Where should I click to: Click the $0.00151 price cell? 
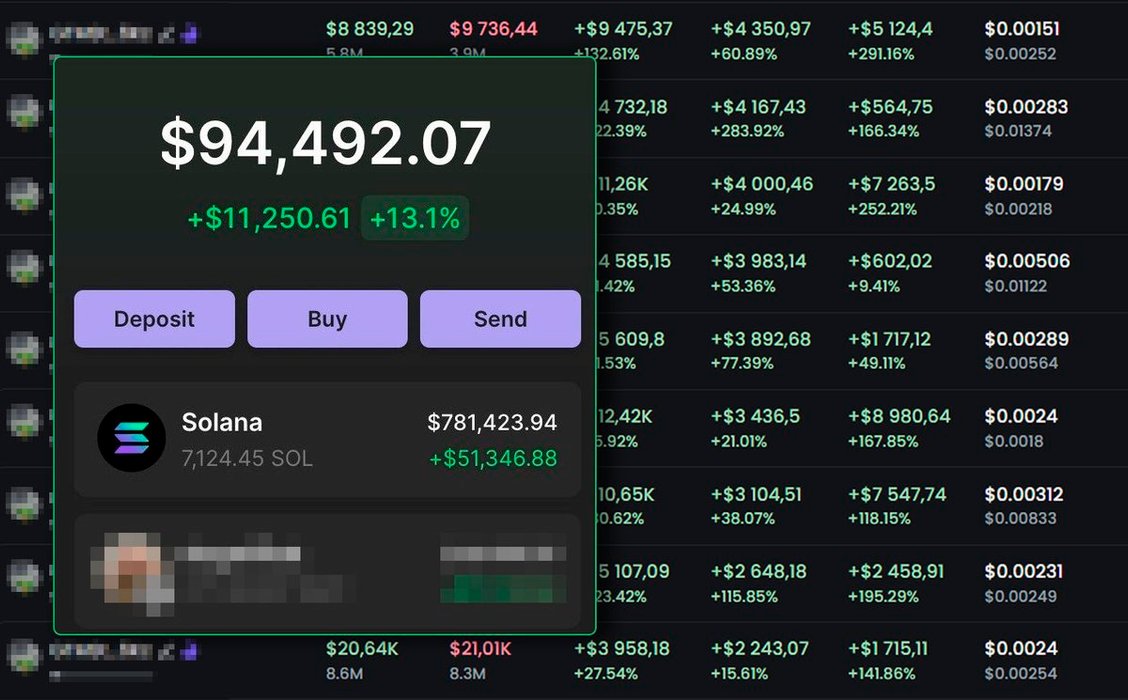tap(1021, 29)
